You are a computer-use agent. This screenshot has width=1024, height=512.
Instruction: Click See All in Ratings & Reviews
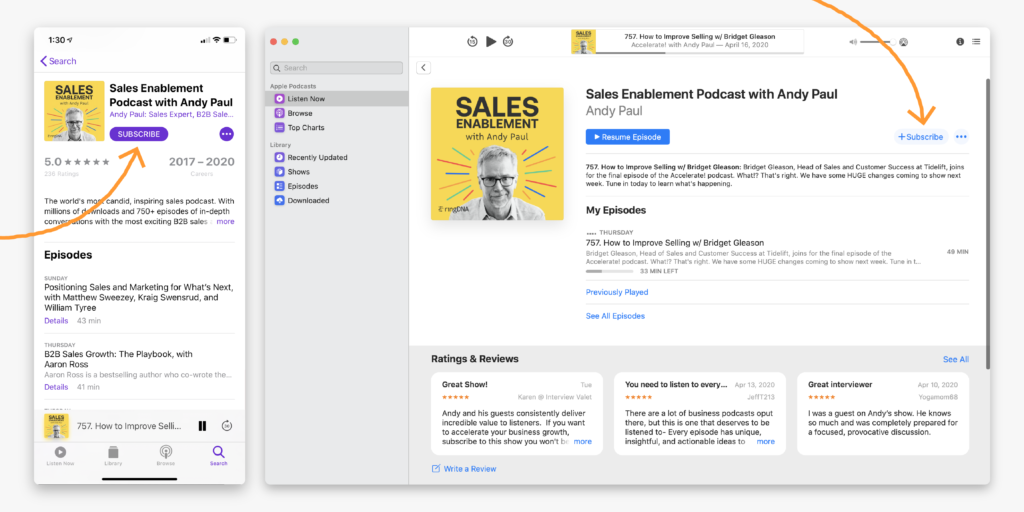click(x=955, y=359)
